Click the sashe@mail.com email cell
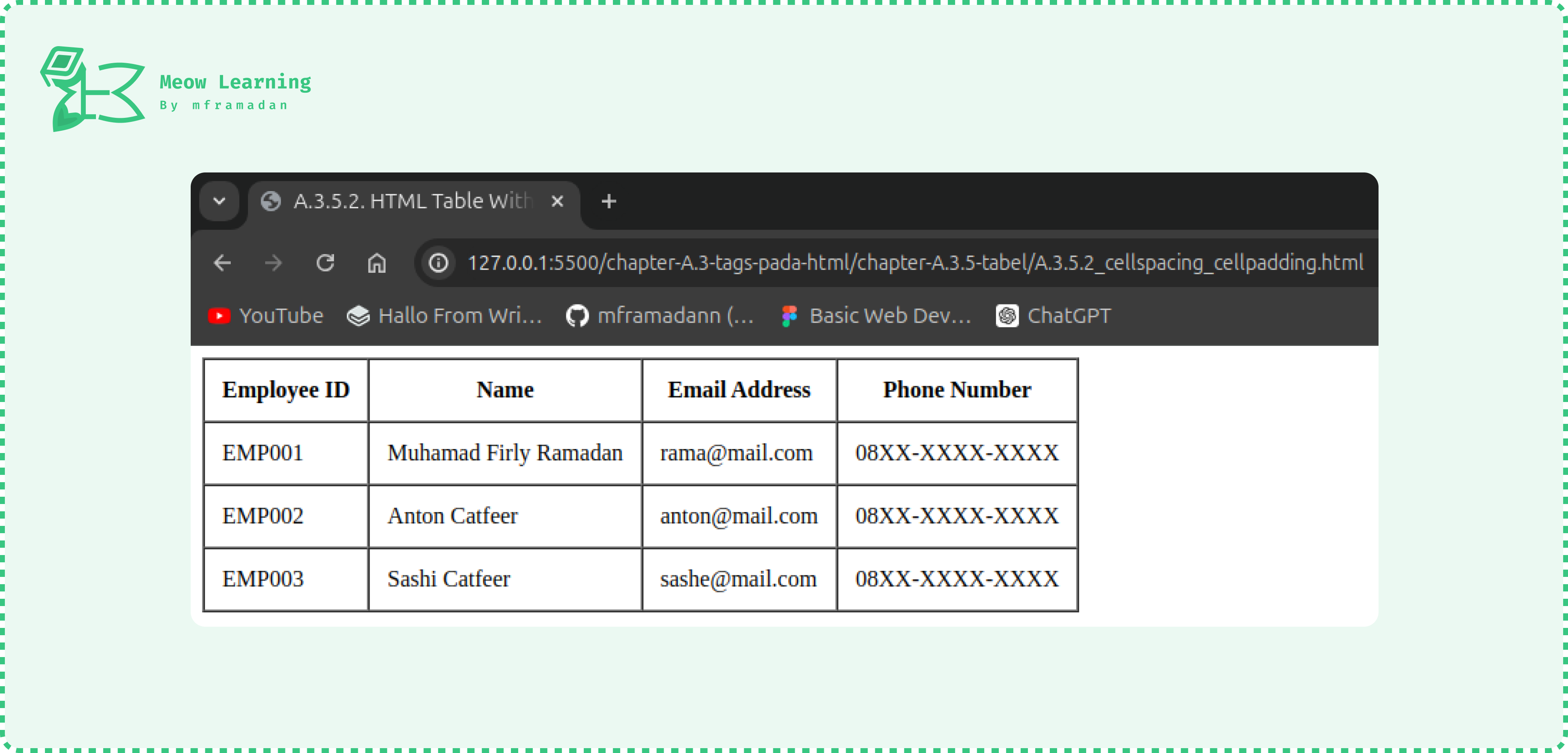The width and height of the screenshot is (1568, 753). click(738, 578)
